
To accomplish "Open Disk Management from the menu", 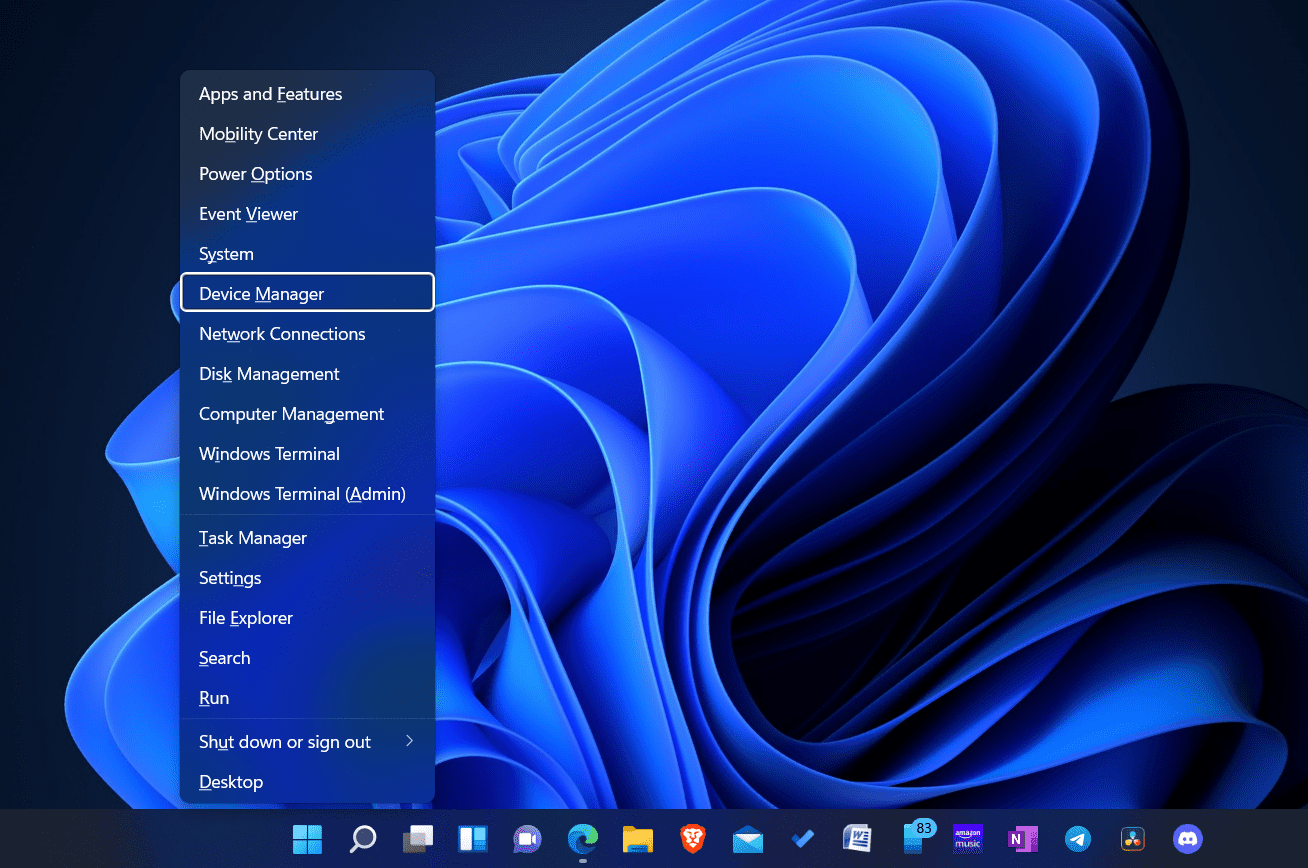I will coord(269,374).
